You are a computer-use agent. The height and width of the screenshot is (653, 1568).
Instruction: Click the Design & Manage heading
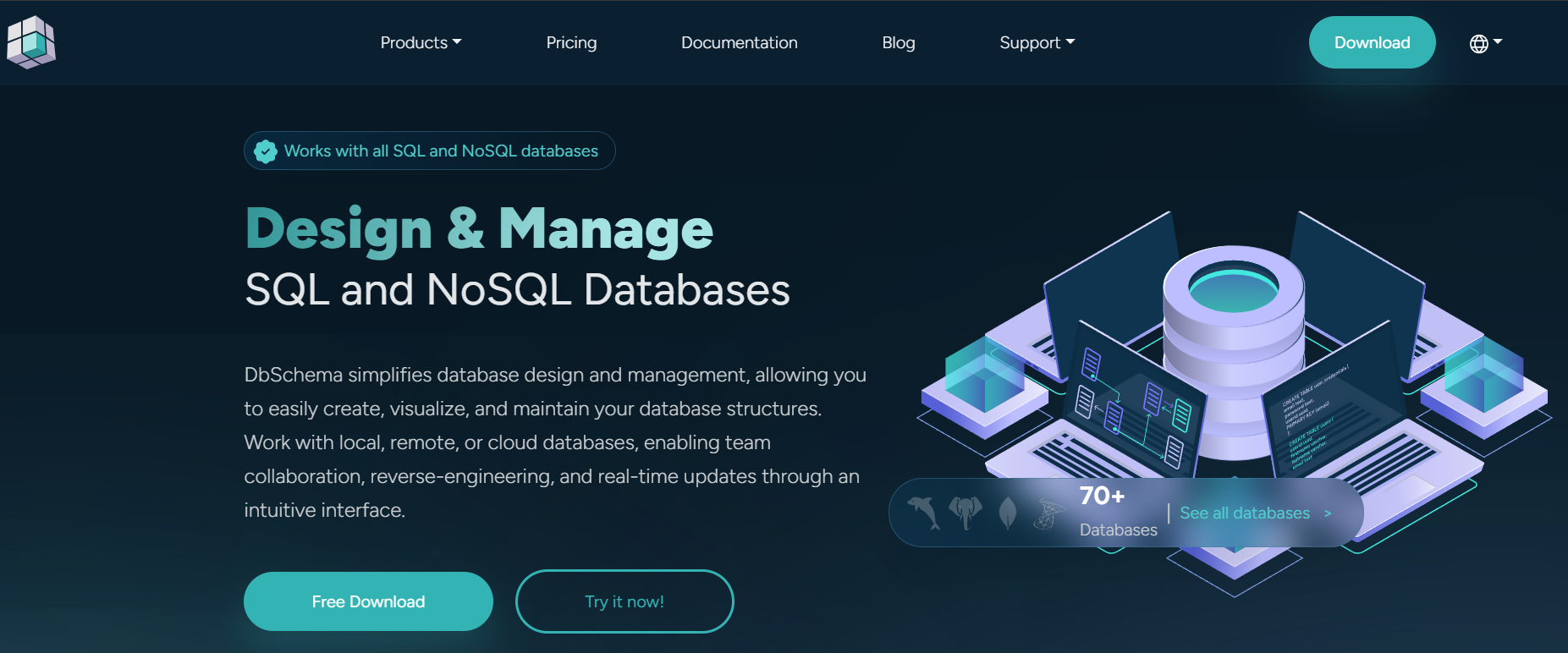coord(479,229)
